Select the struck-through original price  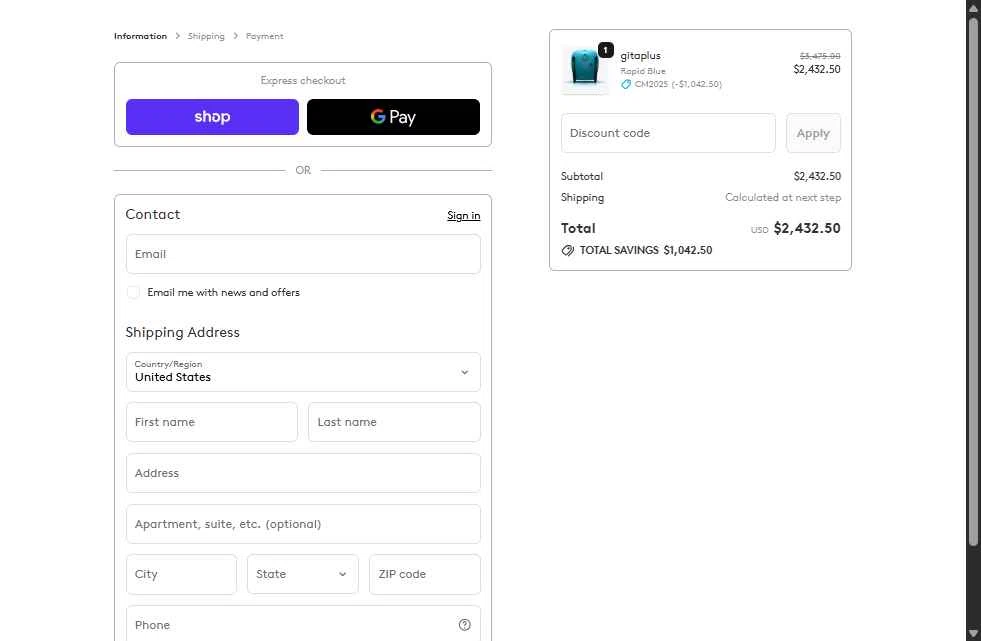pos(820,56)
